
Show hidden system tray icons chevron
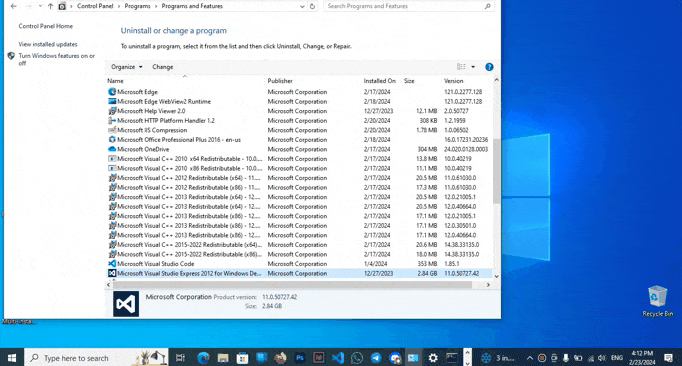530,358
